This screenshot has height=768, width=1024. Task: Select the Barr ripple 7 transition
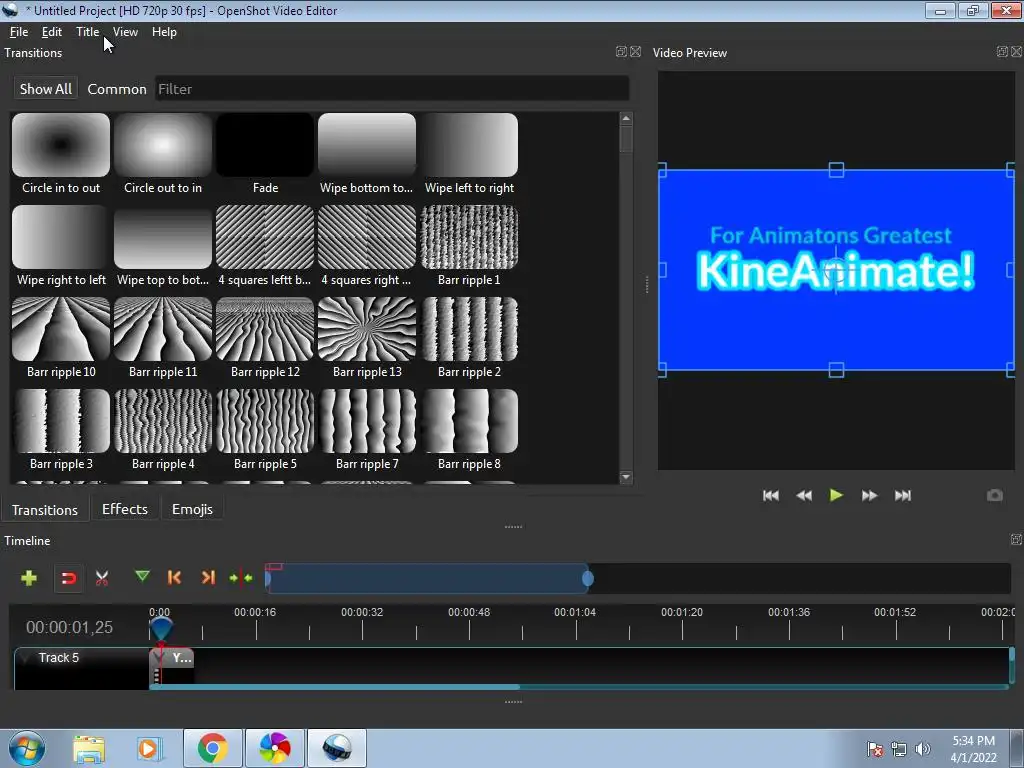pyautogui.click(x=367, y=430)
